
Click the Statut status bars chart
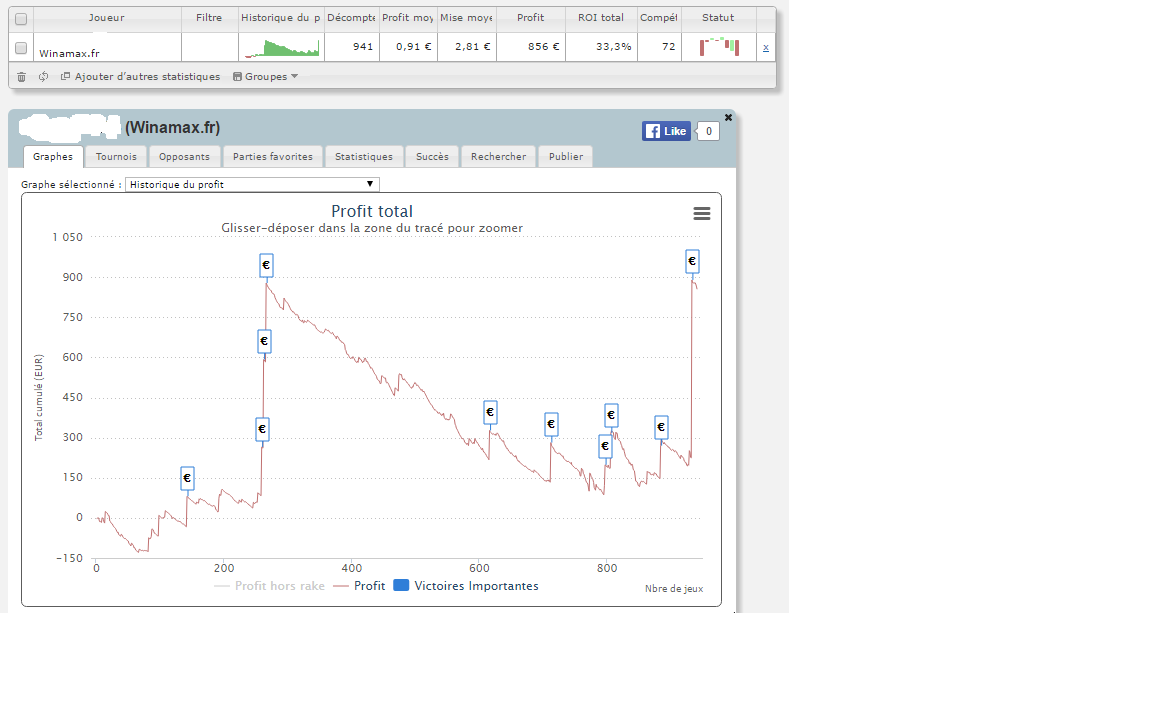[x=719, y=47]
